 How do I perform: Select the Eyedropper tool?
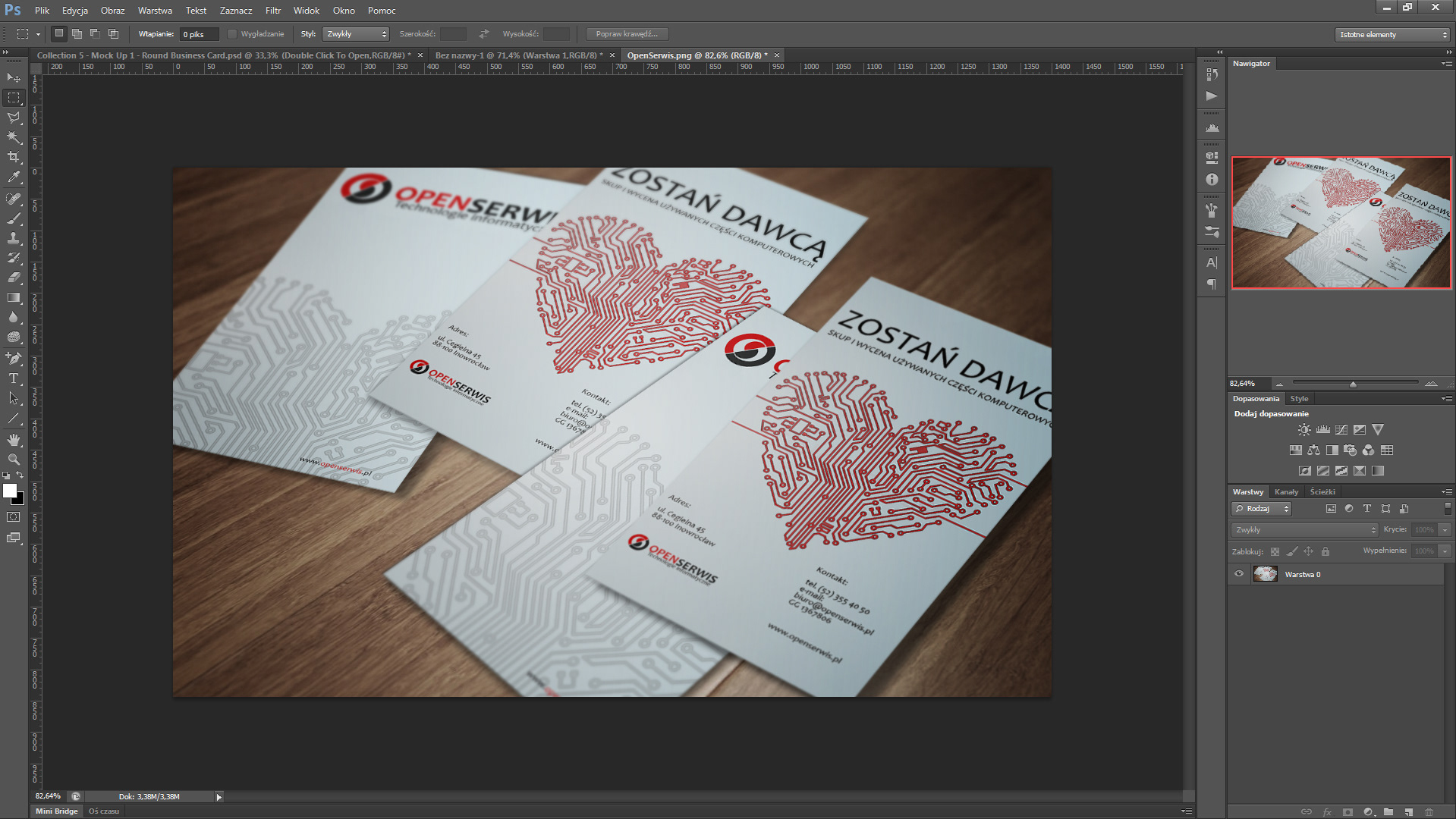(14, 177)
